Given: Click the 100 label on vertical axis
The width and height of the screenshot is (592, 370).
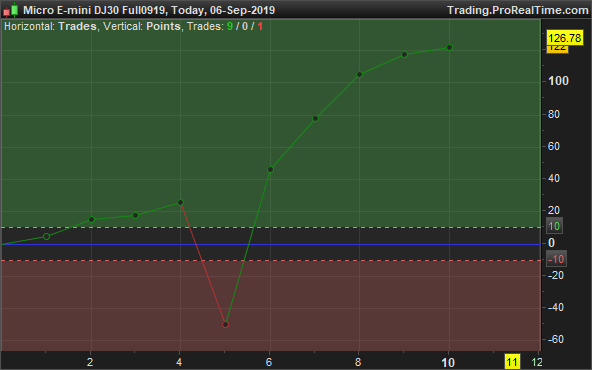Looking at the screenshot, I should click(x=559, y=81).
